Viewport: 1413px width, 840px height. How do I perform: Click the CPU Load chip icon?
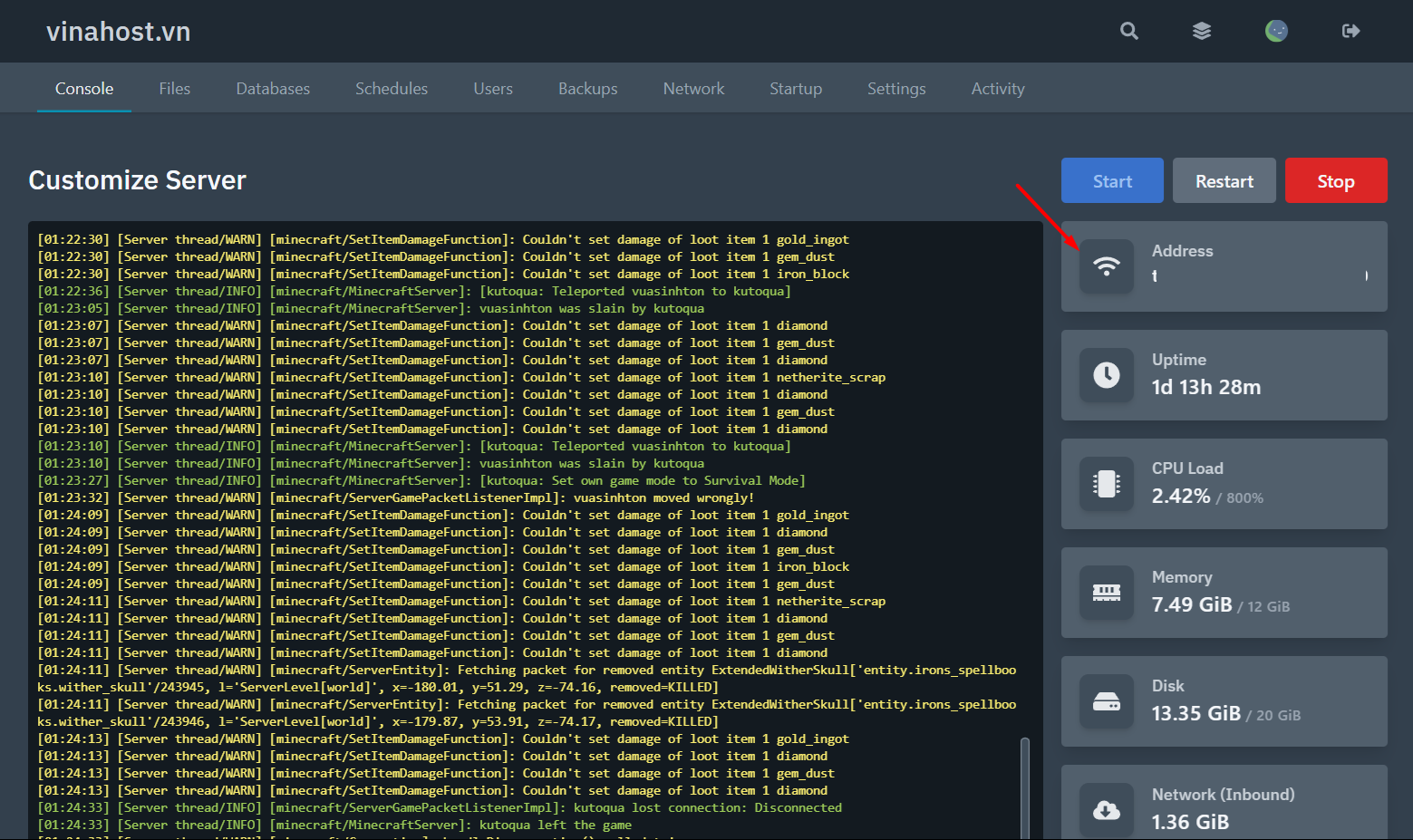[1107, 484]
